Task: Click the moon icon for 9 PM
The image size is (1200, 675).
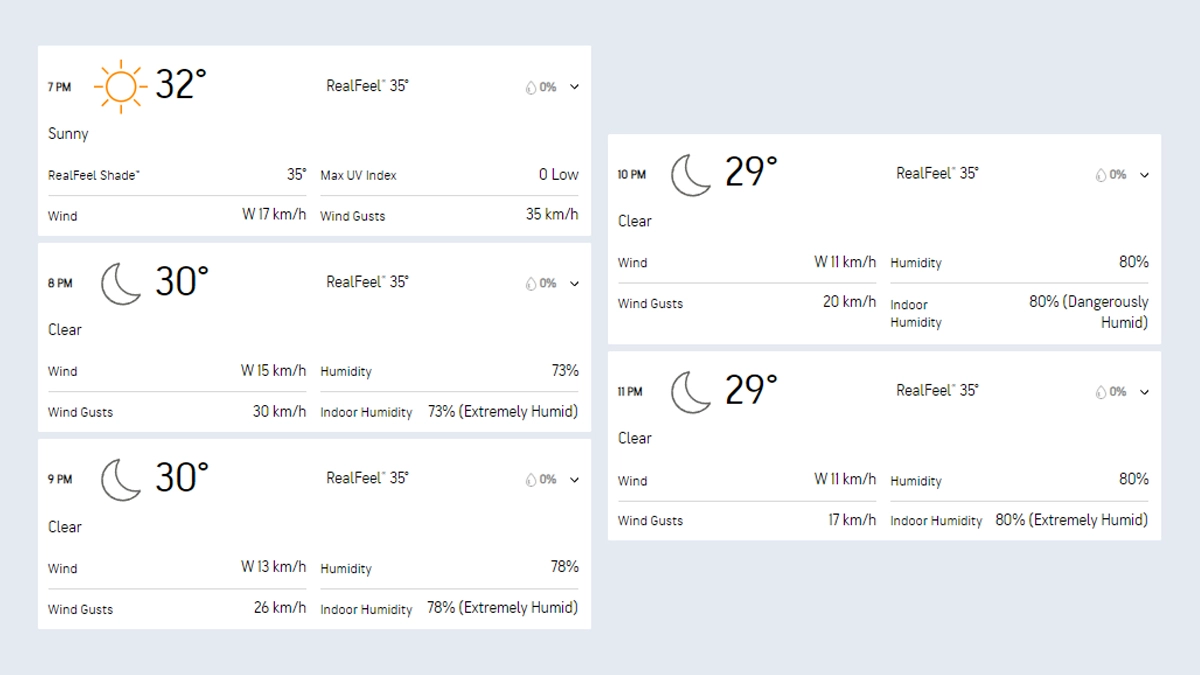Action: (121, 479)
